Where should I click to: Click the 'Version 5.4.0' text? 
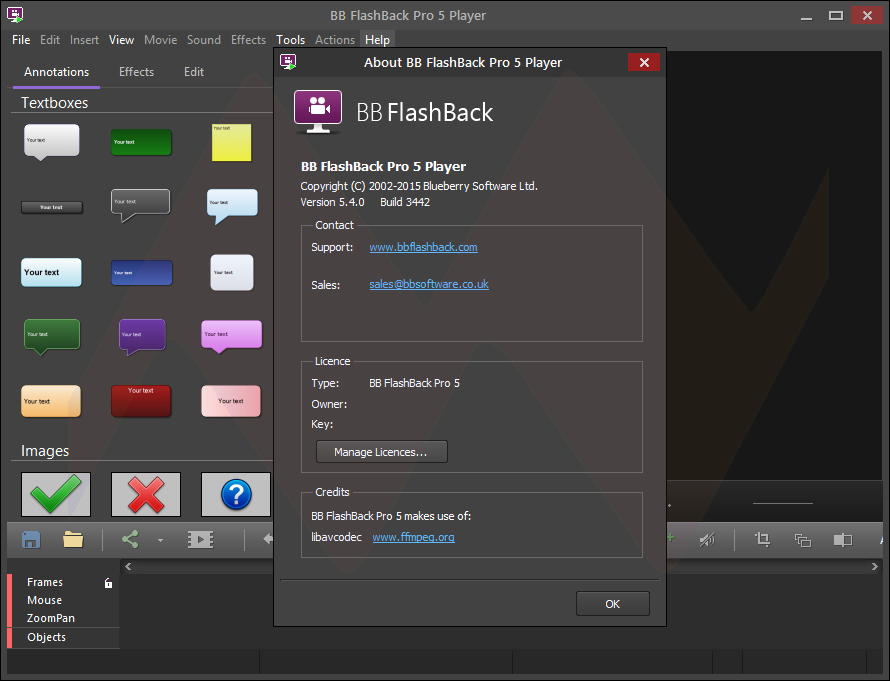point(332,202)
